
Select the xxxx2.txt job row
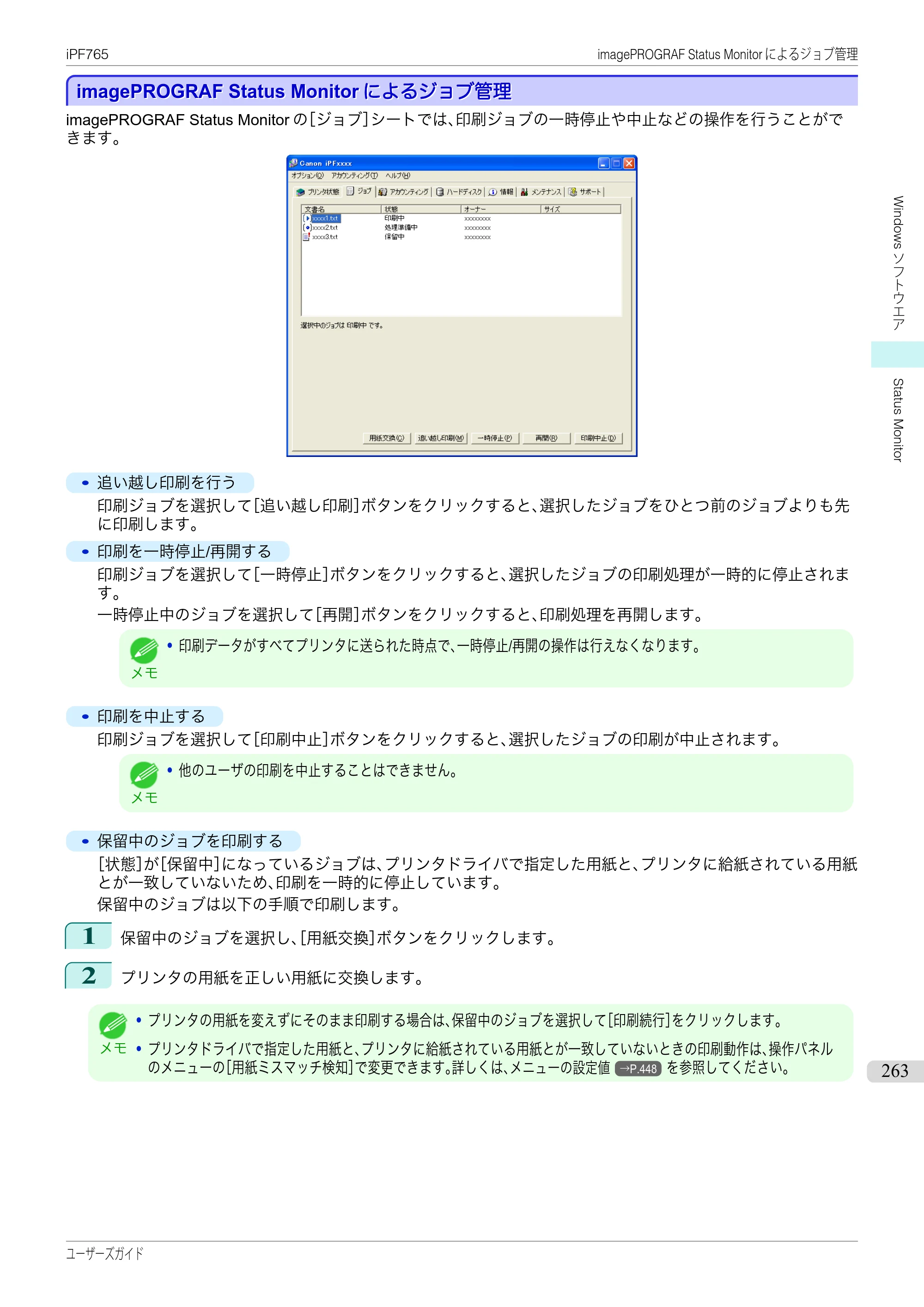(461, 228)
